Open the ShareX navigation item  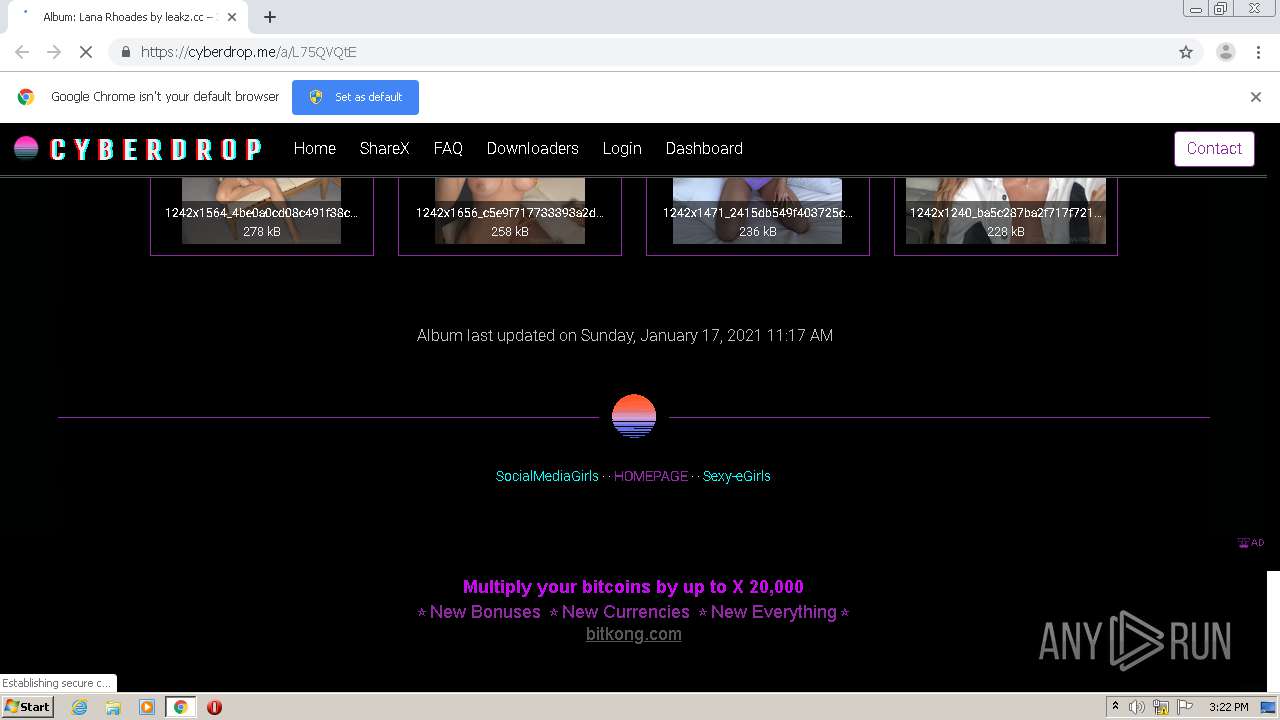[384, 148]
